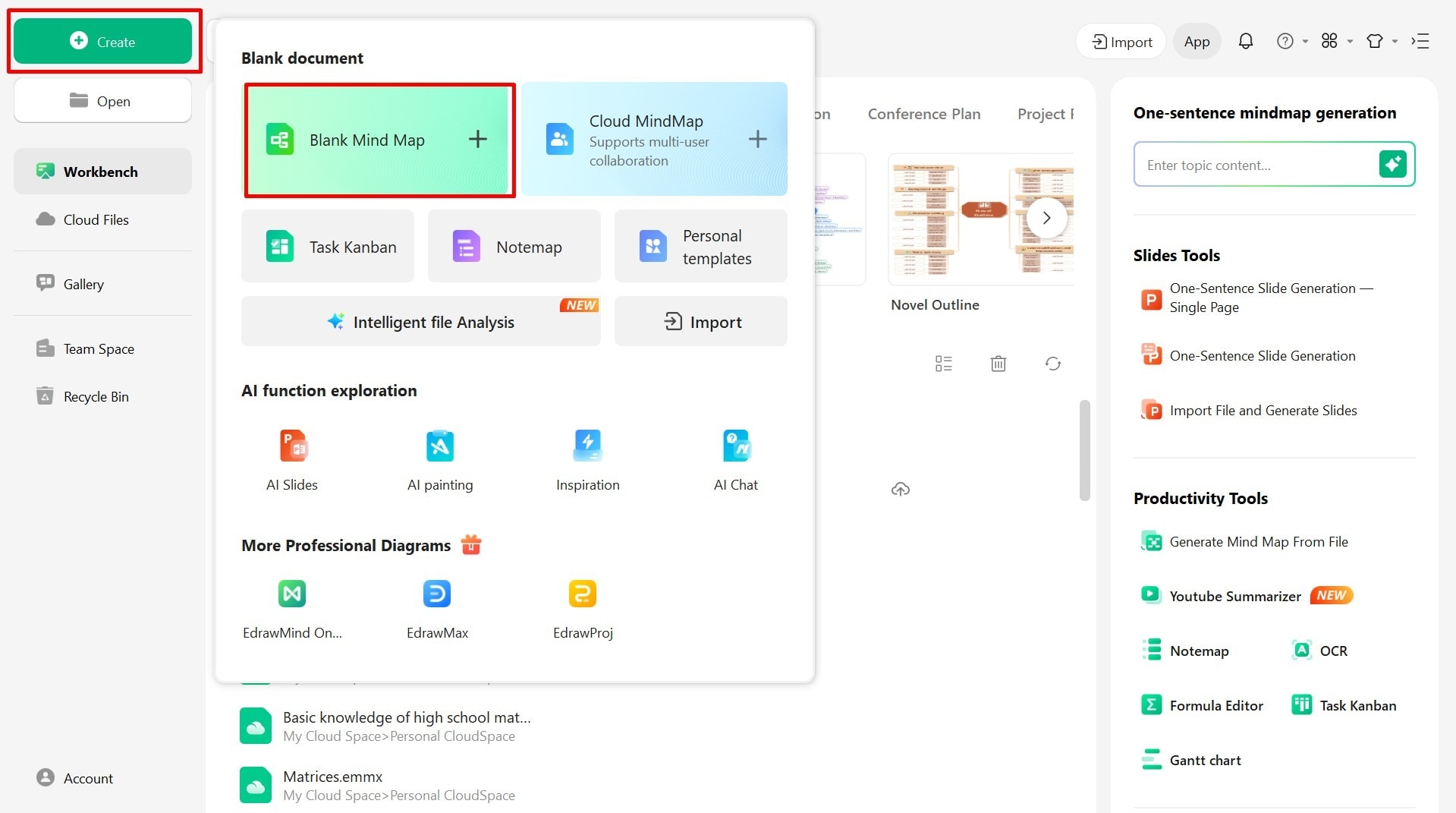Open AI Slides tool
Screen dimensions: 1456x813
click(292, 461)
